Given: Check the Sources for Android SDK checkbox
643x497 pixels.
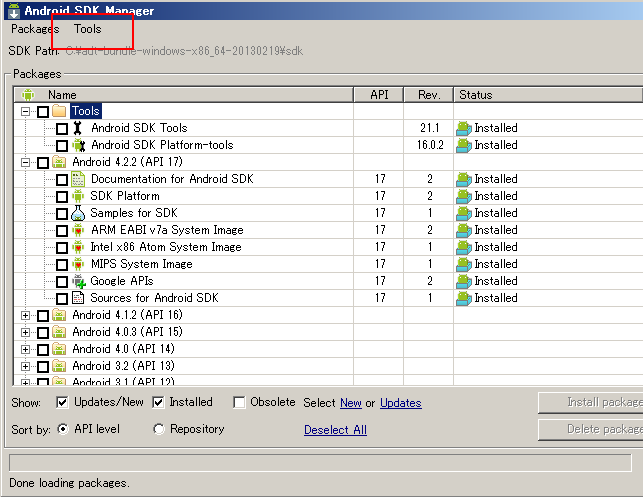Looking at the screenshot, I should coord(62,299).
